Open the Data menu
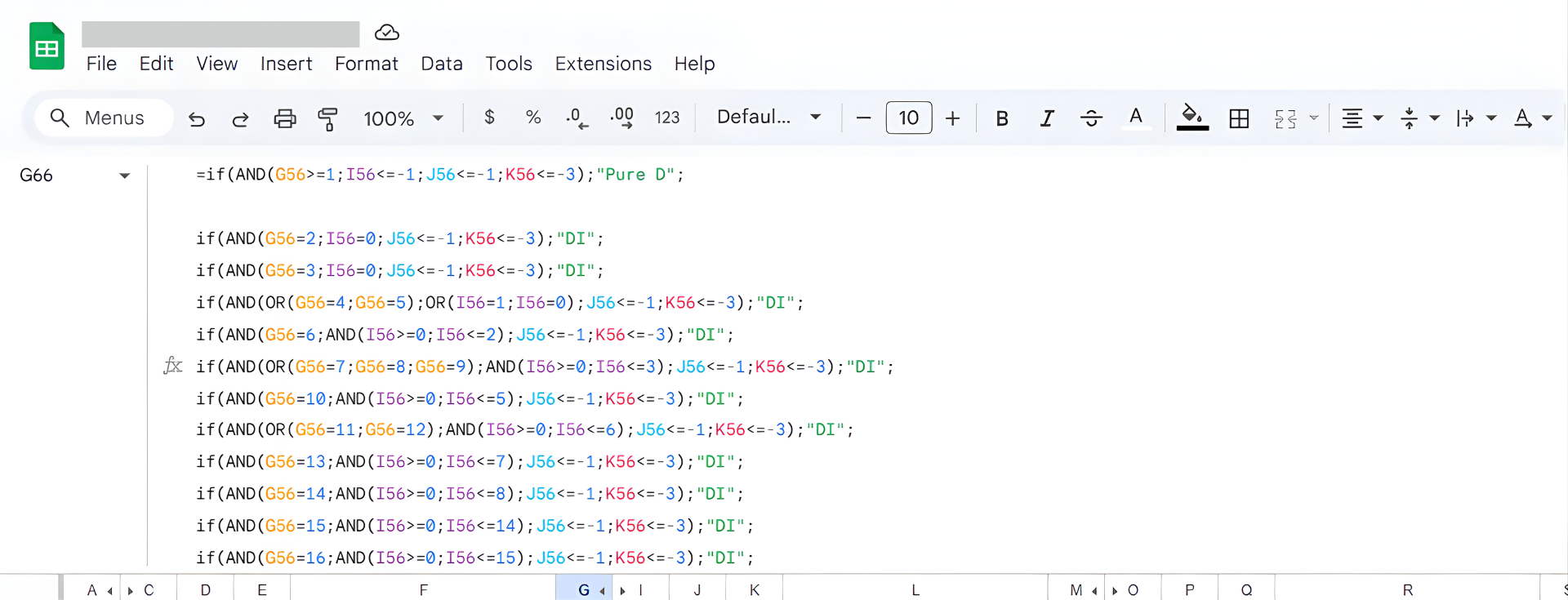The width and height of the screenshot is (1568, 600). coord(441,64)
